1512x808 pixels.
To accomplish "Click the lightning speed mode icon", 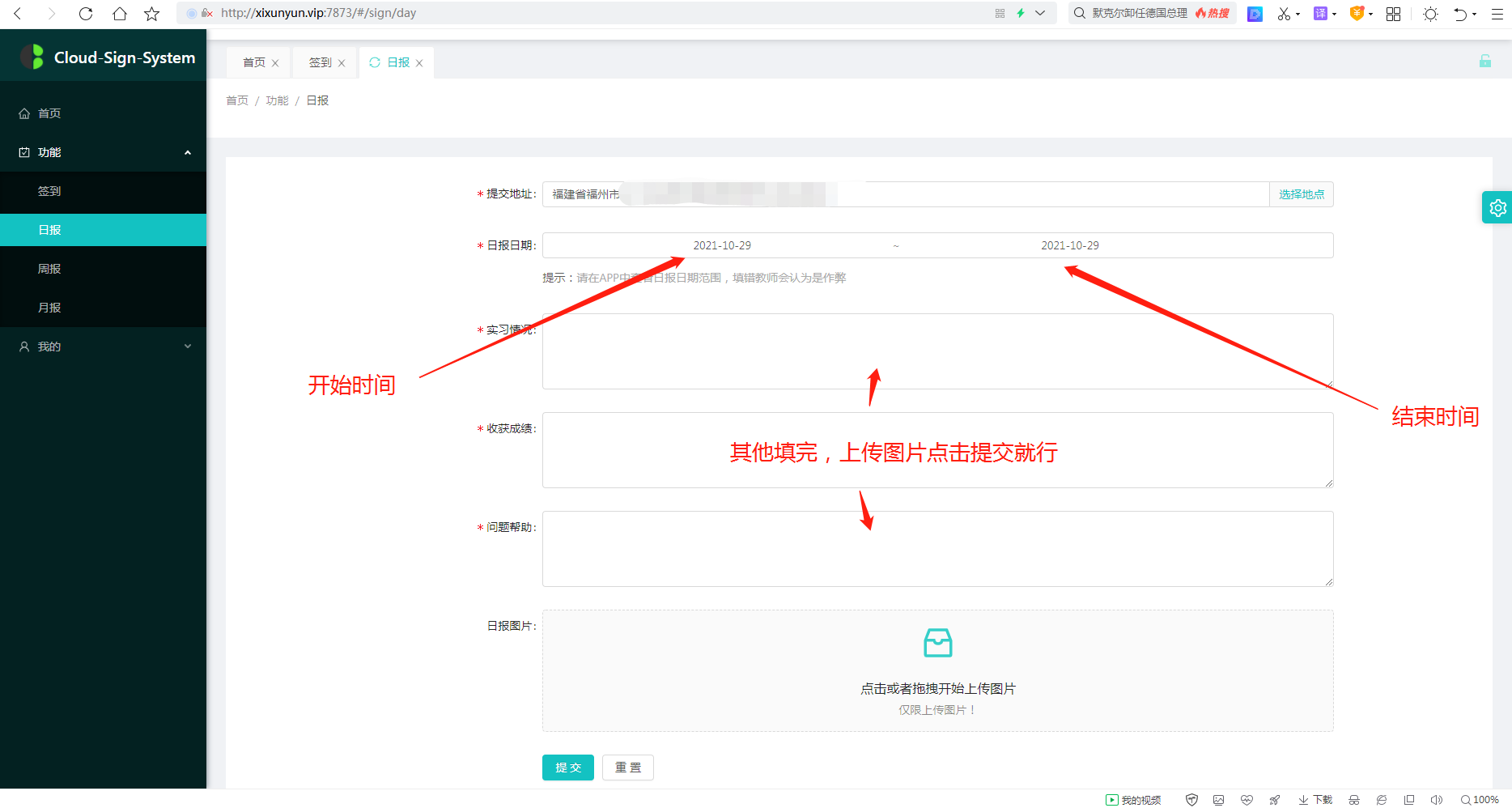I will [1021, 13].
